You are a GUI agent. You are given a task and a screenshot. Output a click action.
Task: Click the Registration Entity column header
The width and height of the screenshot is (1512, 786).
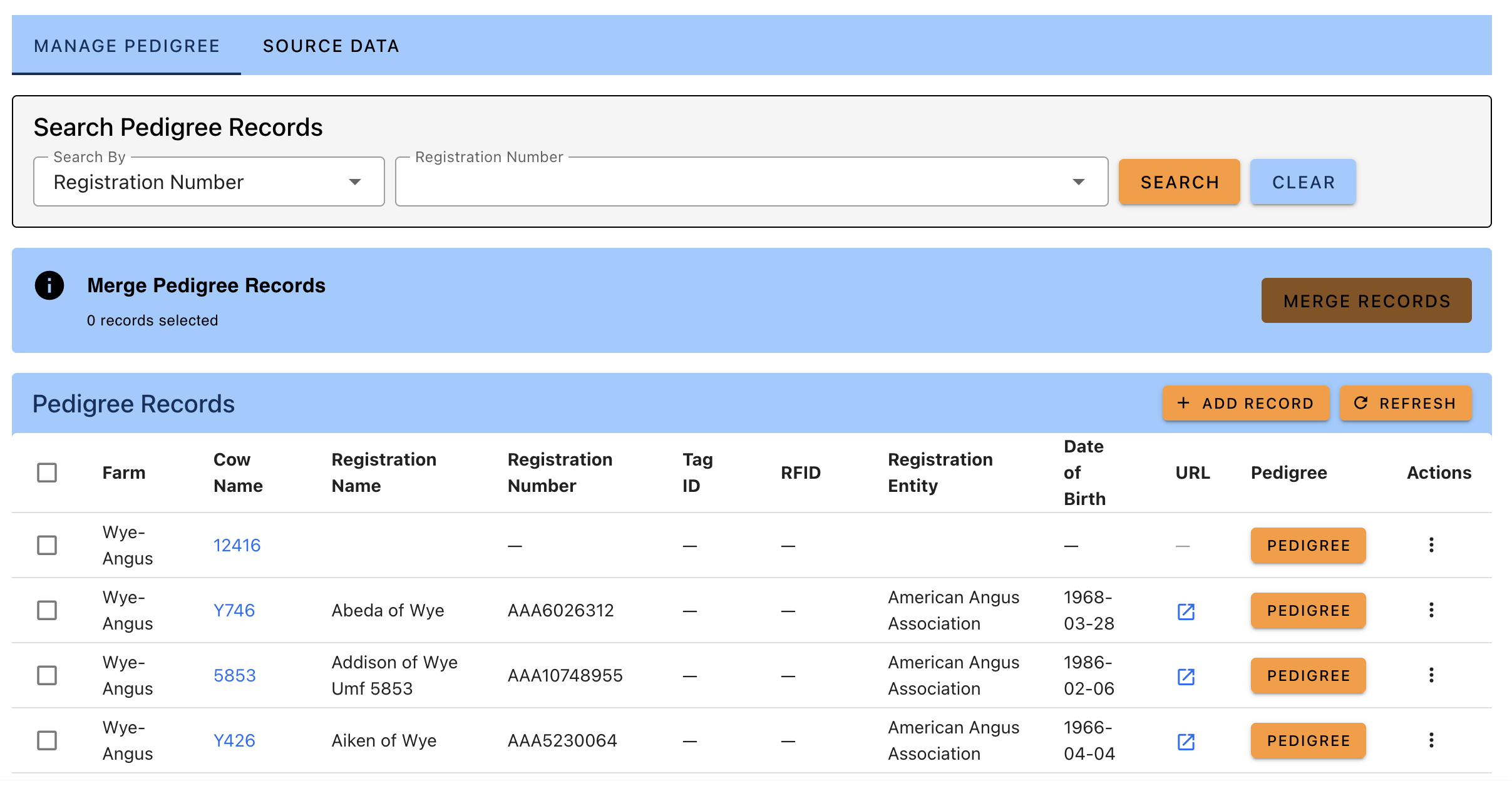coord(940,472)
